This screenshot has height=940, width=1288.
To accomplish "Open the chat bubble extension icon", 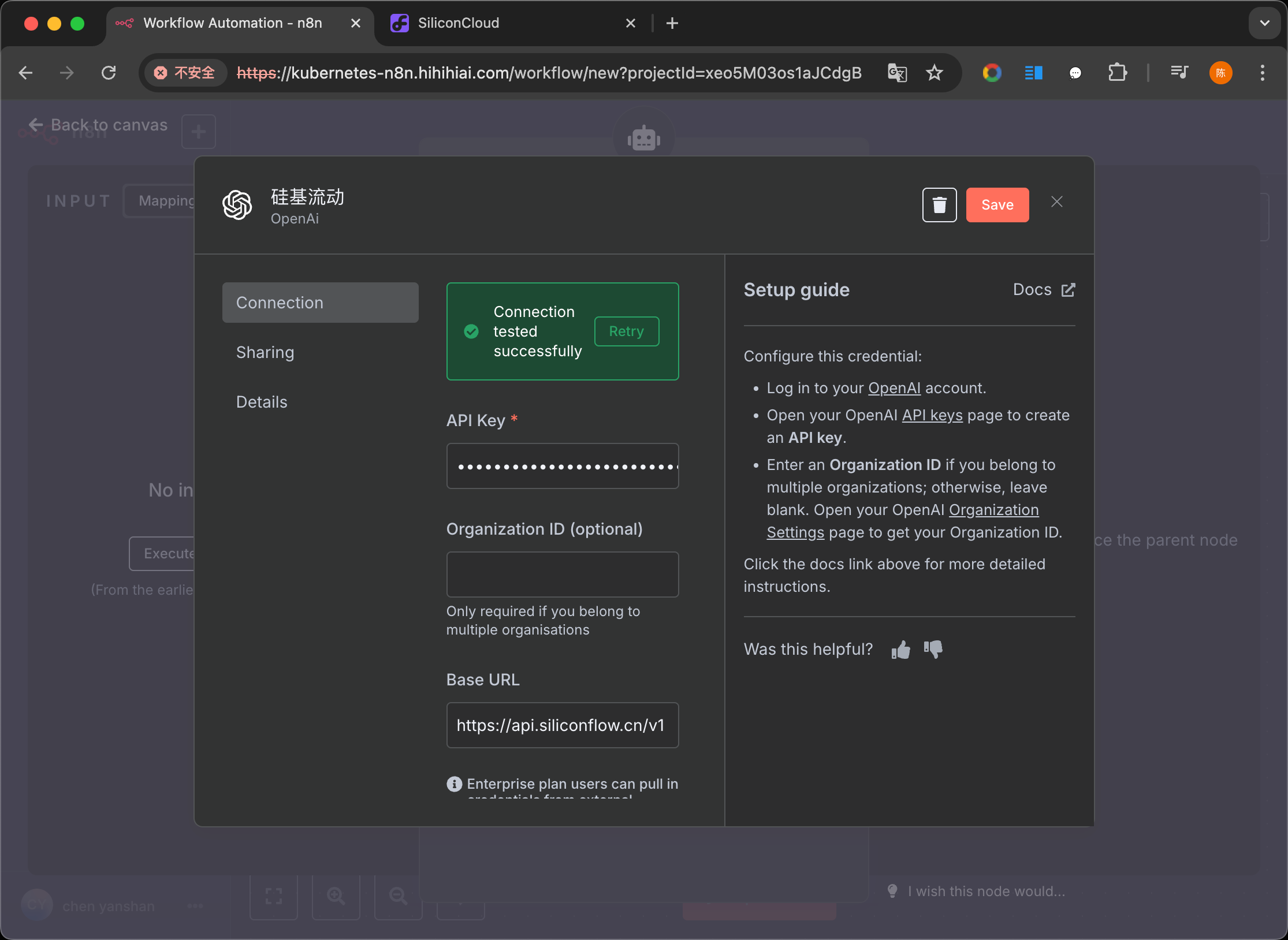I will [1075, 73].
